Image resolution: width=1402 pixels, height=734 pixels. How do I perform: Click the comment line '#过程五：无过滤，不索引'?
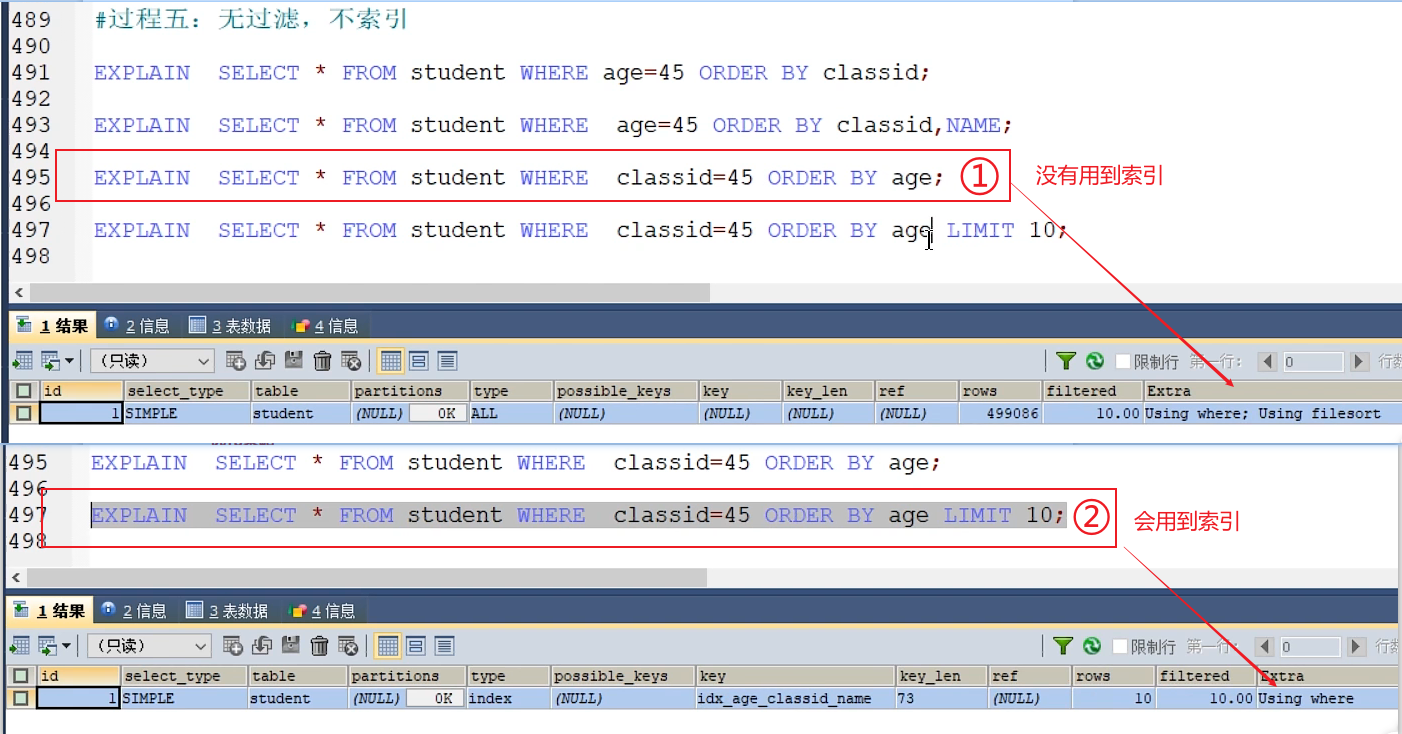pyautogui.click(x=251, y=19)
